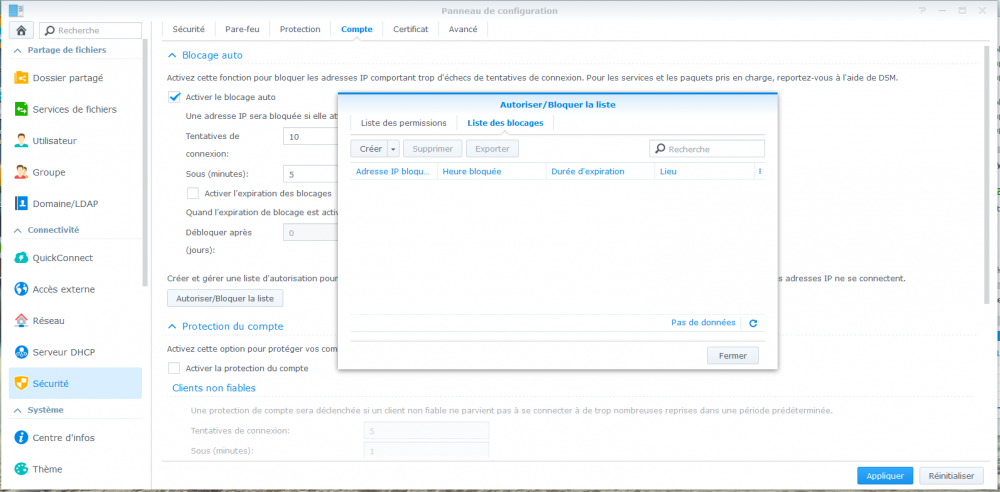This screenshot has height=492, width=1000.
Task: Click the Appliquer button
Action: (885, 476)
